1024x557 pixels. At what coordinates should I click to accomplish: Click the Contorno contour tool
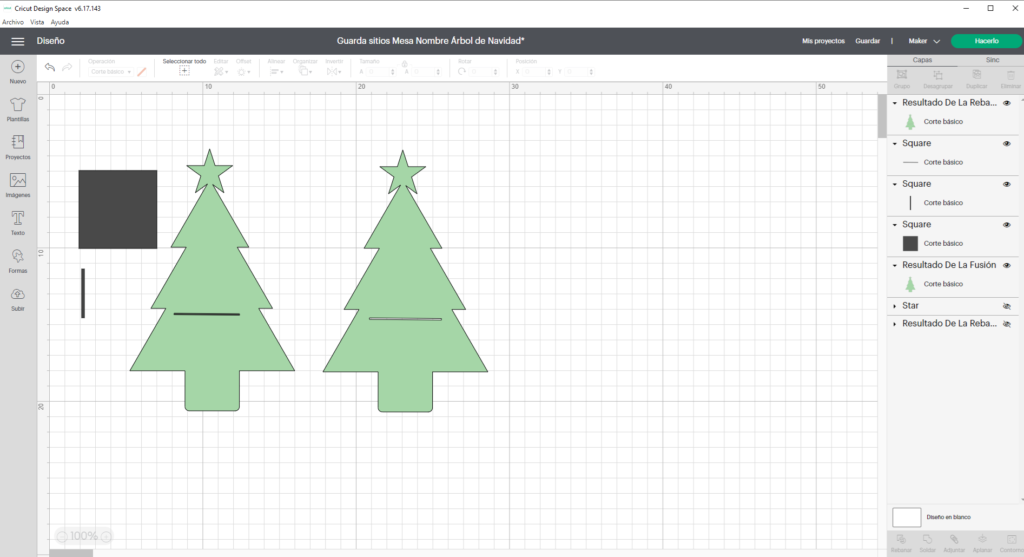(x=1011, y=543)
